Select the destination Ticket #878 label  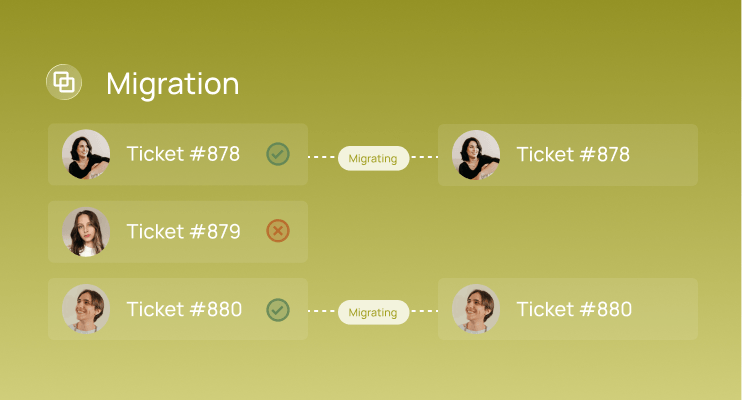[x=573, y=154]
